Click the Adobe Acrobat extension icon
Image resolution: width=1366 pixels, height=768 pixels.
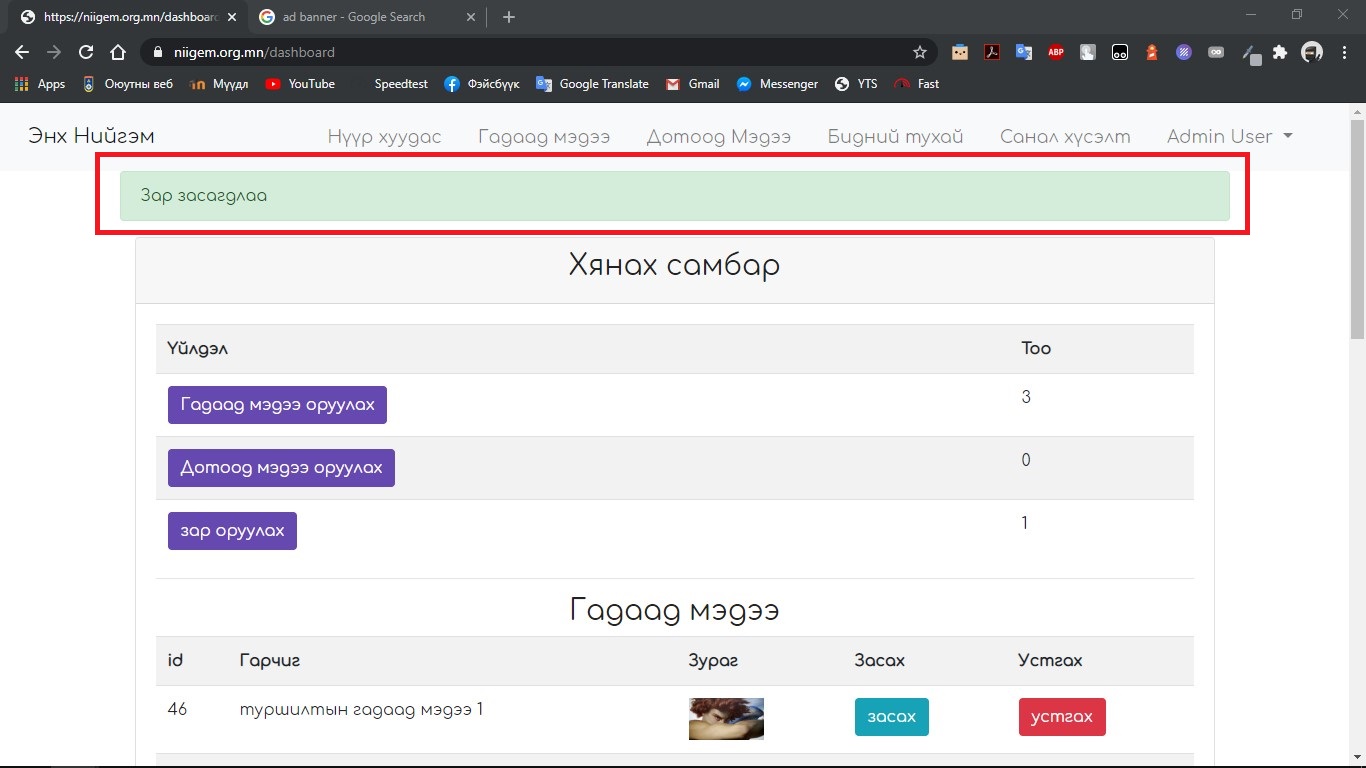pyautogui.click(x=991, y=52)
